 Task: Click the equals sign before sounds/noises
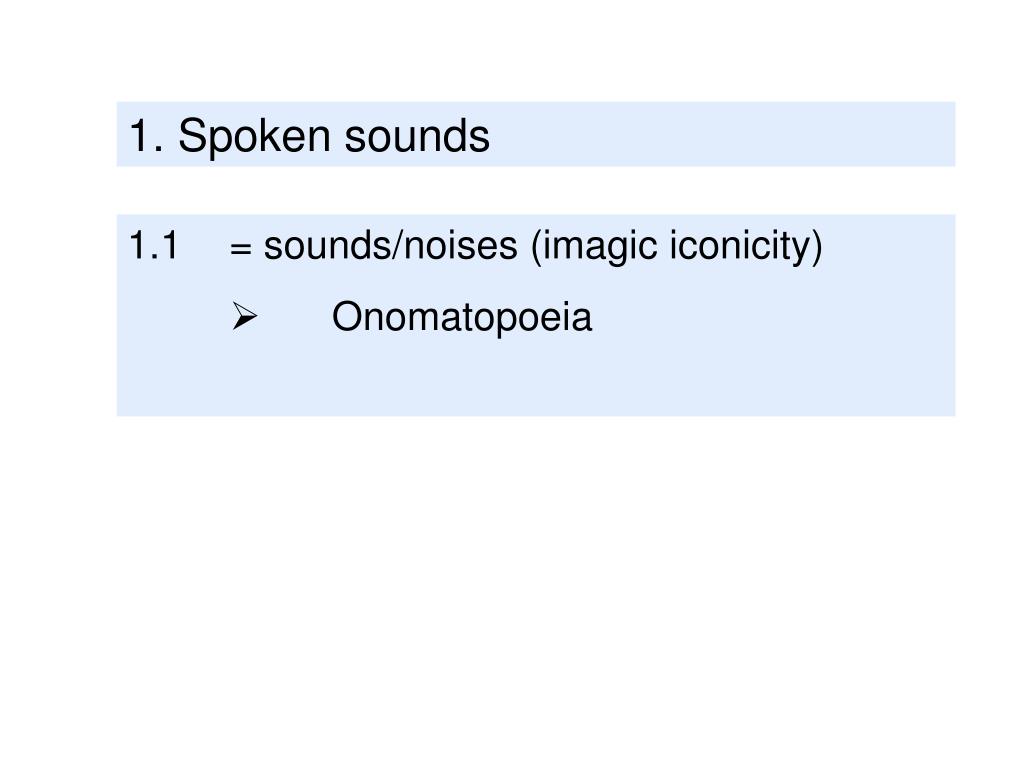pyautogui.click(x=241, y=248)
